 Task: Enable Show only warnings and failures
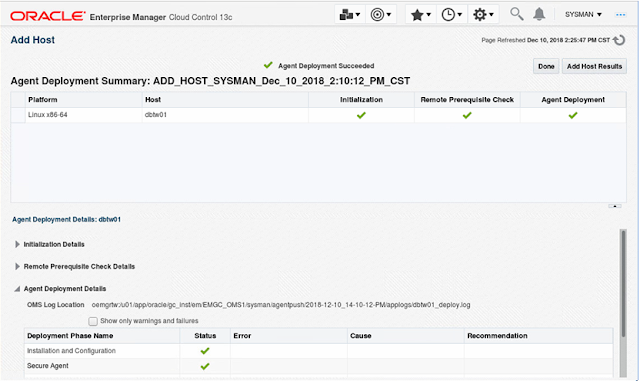(x=93, y=321)
